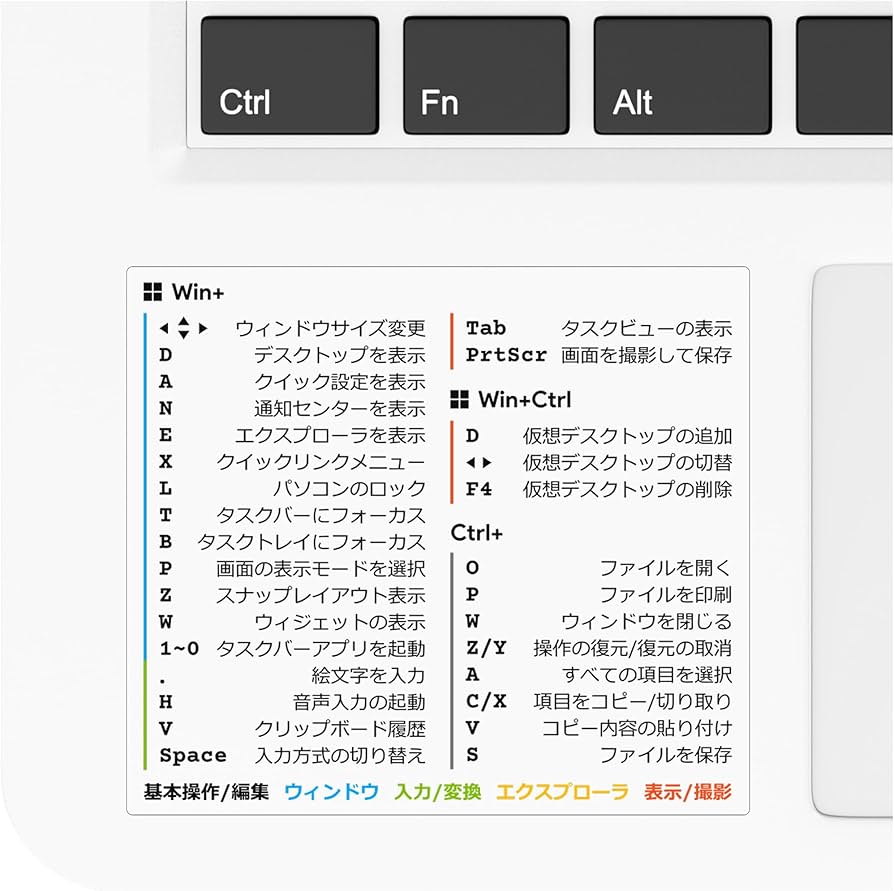Click the Windows logo beside "Win+" heading

click(x=152, y=291)
